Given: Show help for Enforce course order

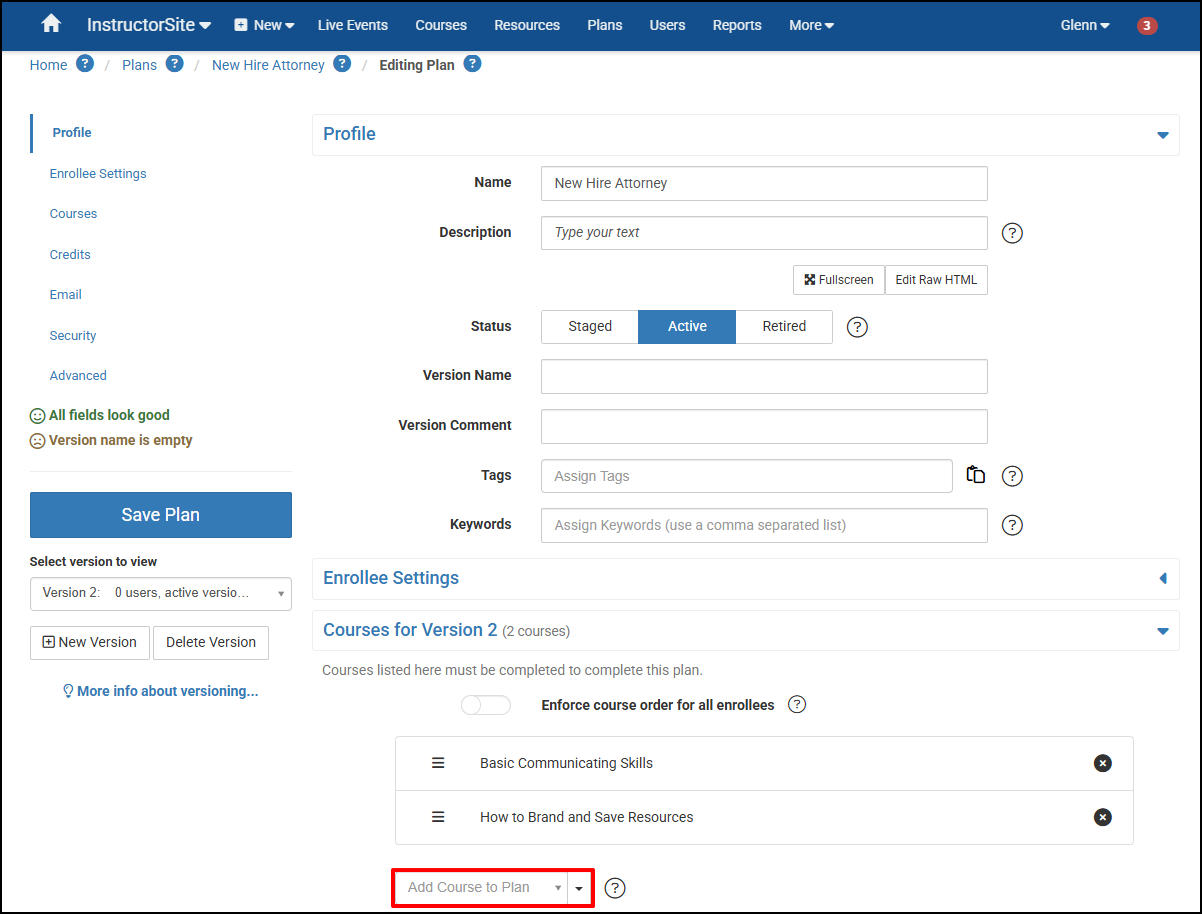Looking at the screenshot, I should pos(797,705).
